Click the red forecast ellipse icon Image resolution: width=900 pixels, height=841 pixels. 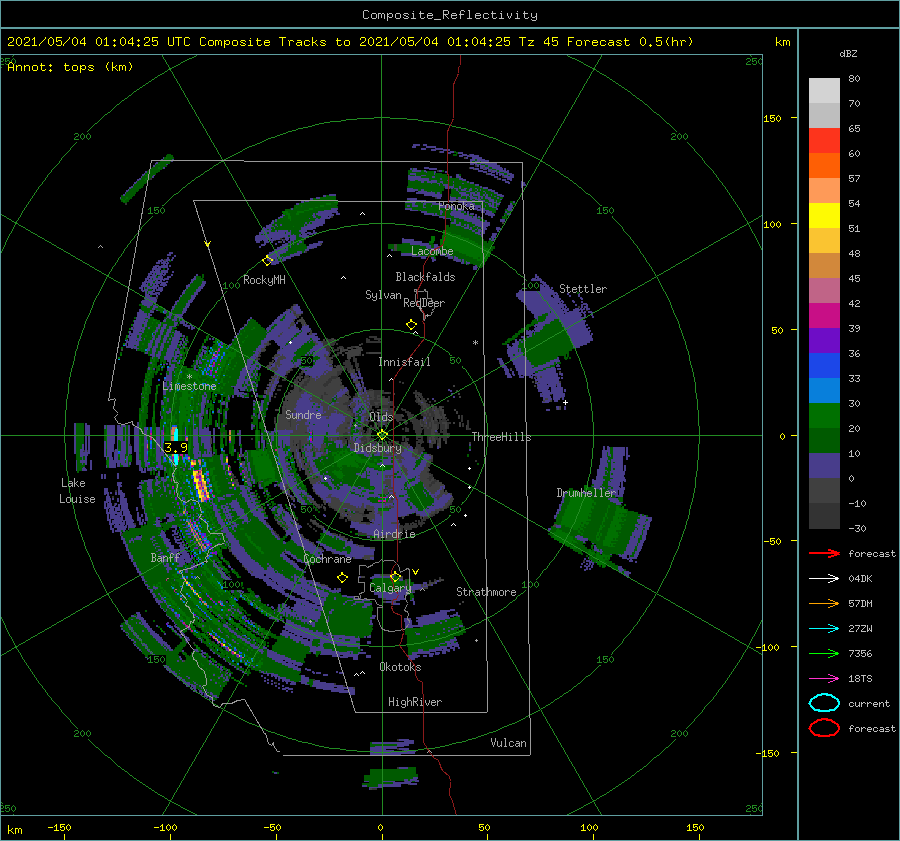(x=824, y=728)
